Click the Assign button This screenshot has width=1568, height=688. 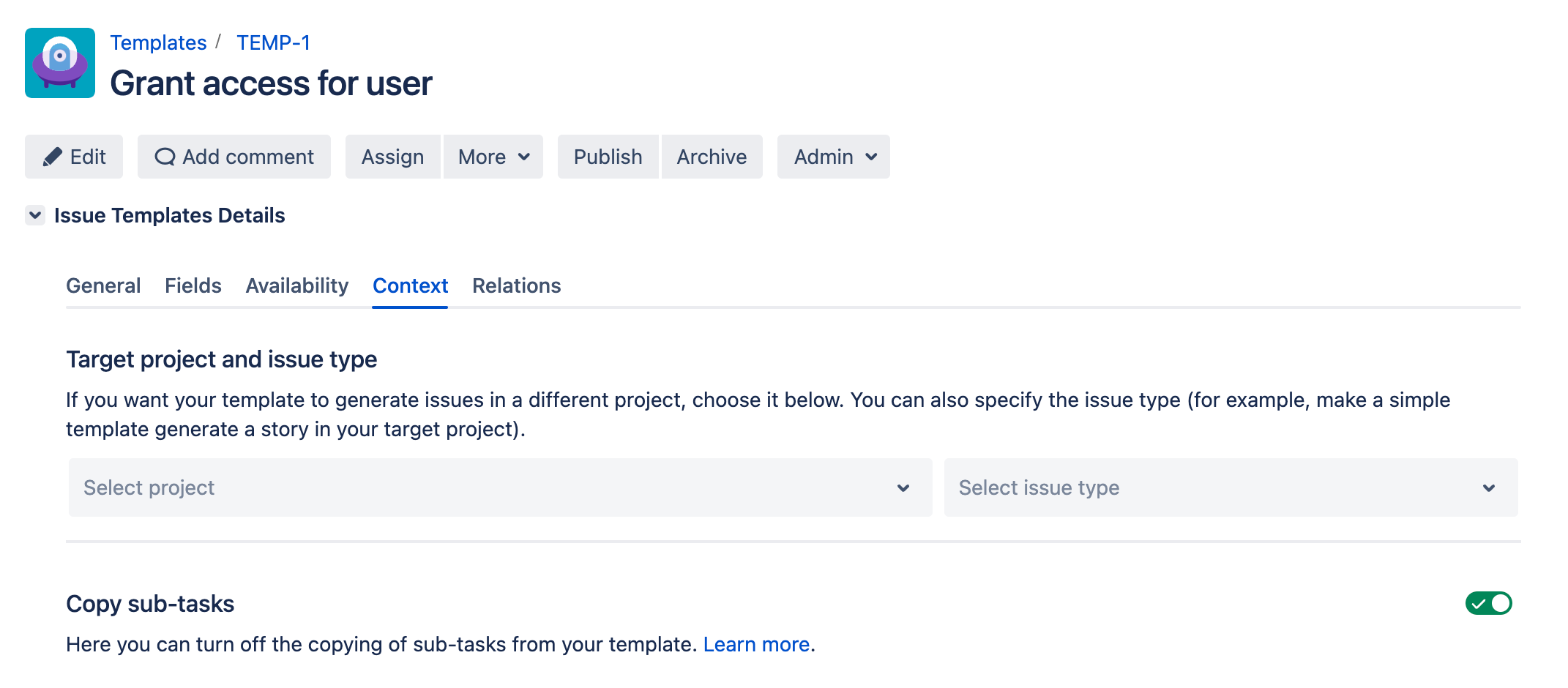coord(393,157)
